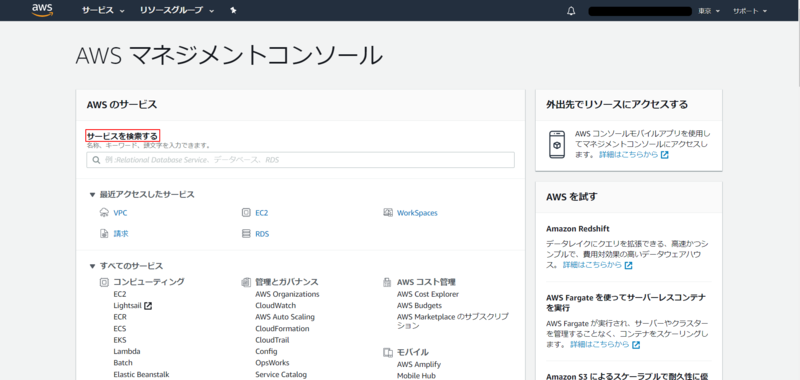Open Config service link
Image resolution: width=800 pixels, height=380 pixels.
point(266,351)
